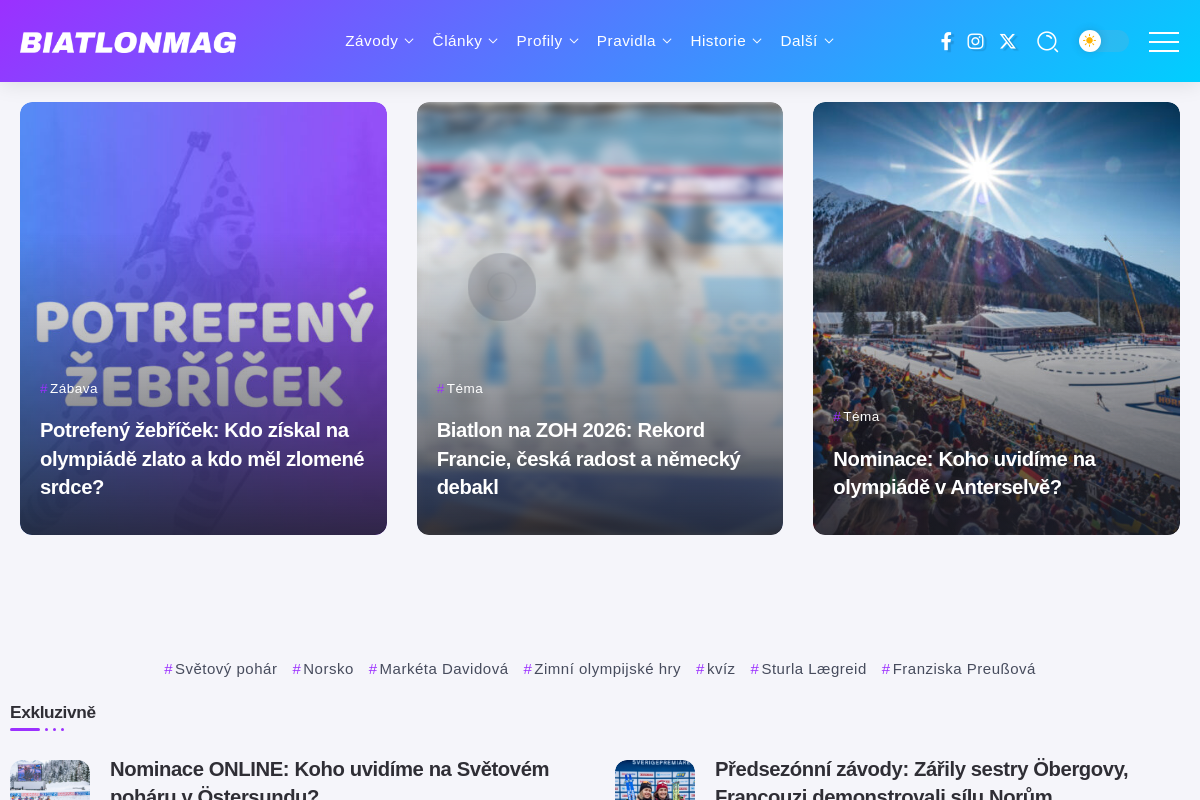Open the Historie menu item
This screenshot has height=800, width=1200.
(726, 41)
